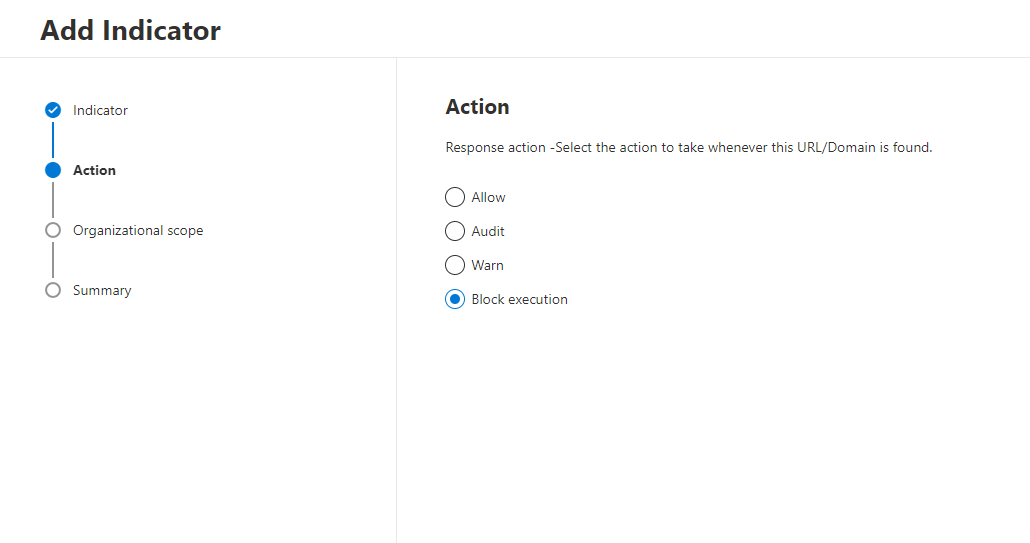Screen dimensions: 1030x543
Task: Click the Organizational scope step circle
Action: (x=53, y=230)
